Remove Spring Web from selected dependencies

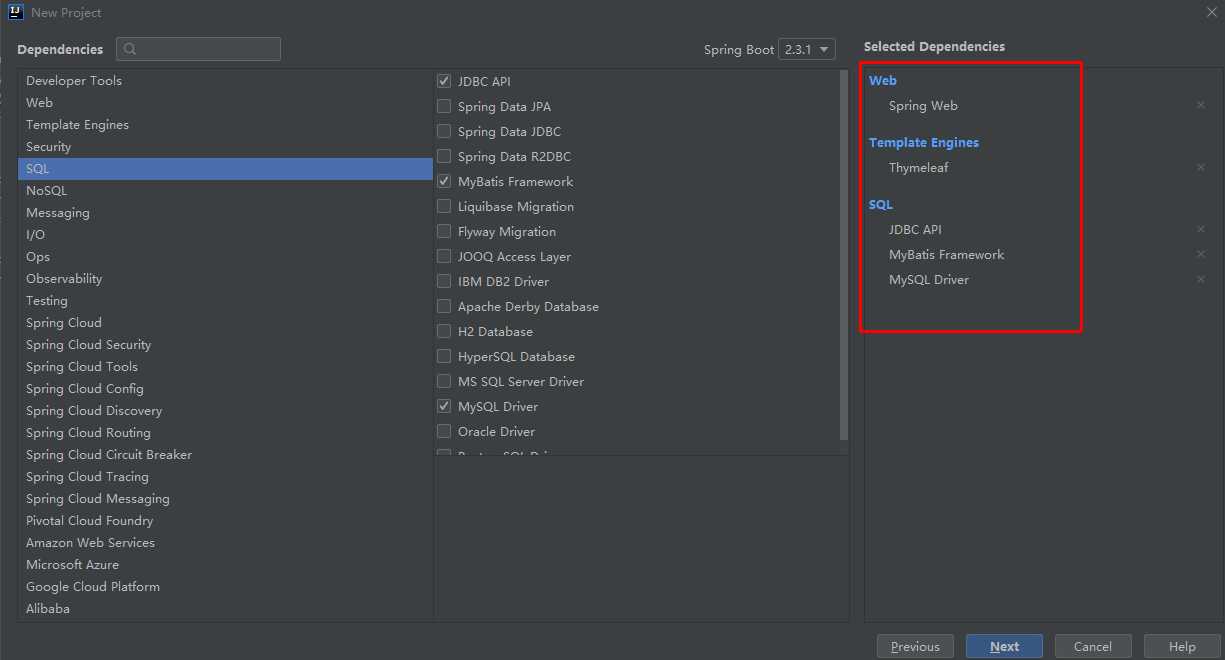[x=1201, y=105]
